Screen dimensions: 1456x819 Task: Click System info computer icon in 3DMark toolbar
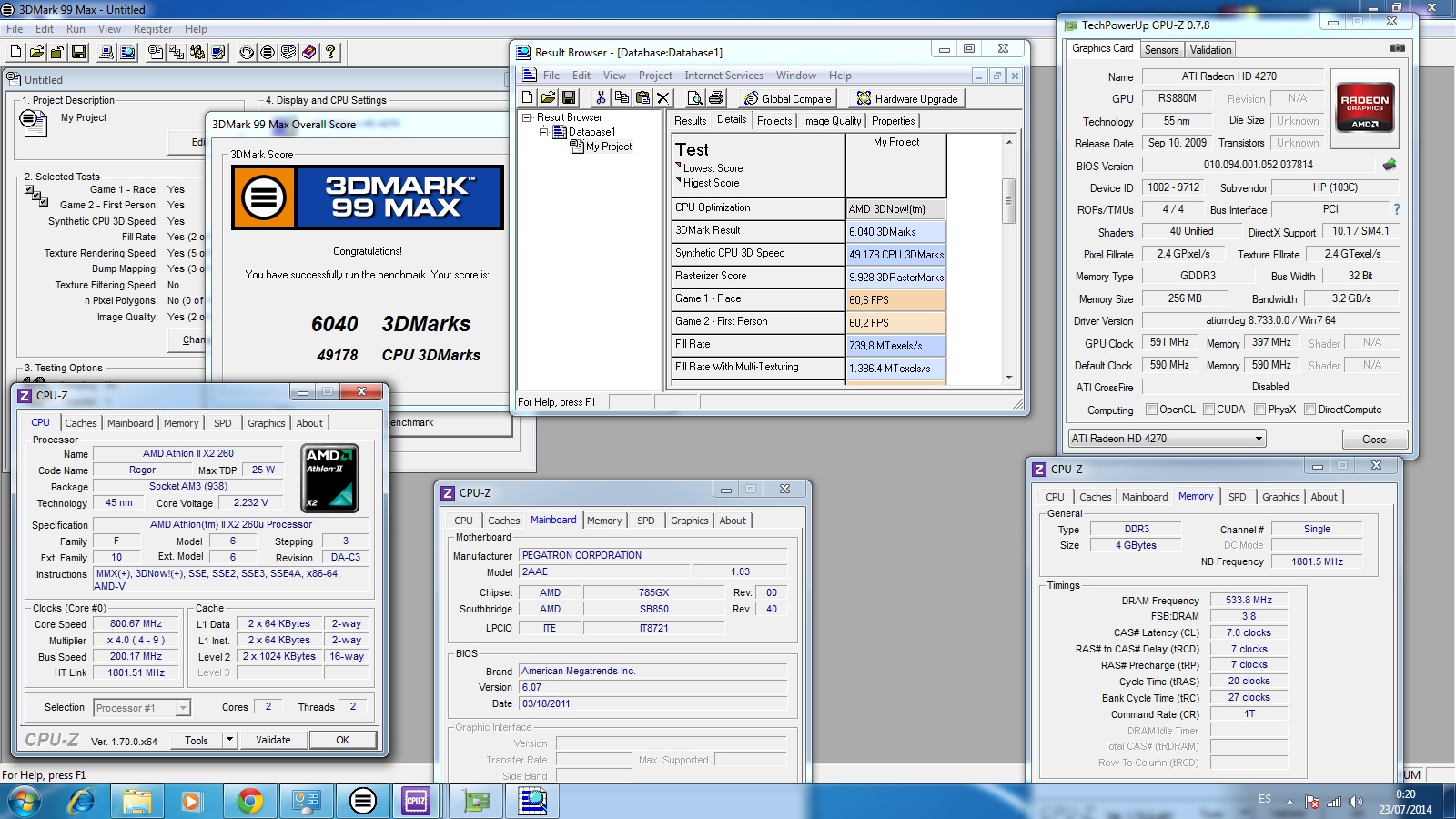pyautogui.click(x=106, y=52)
